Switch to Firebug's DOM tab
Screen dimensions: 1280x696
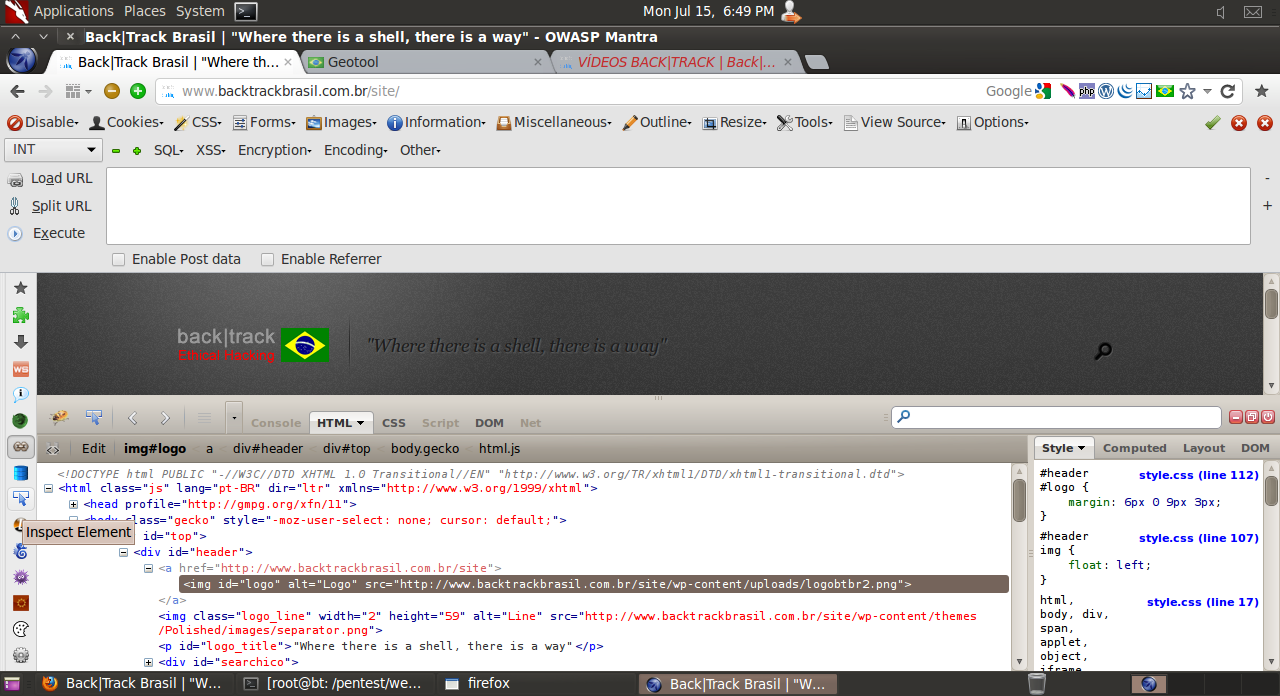[x=489, y=423]
